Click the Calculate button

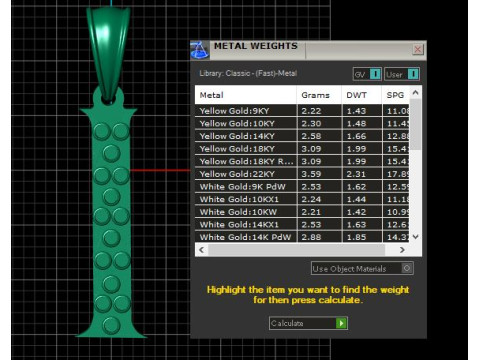pyautogui.click(x=308, y=323)
